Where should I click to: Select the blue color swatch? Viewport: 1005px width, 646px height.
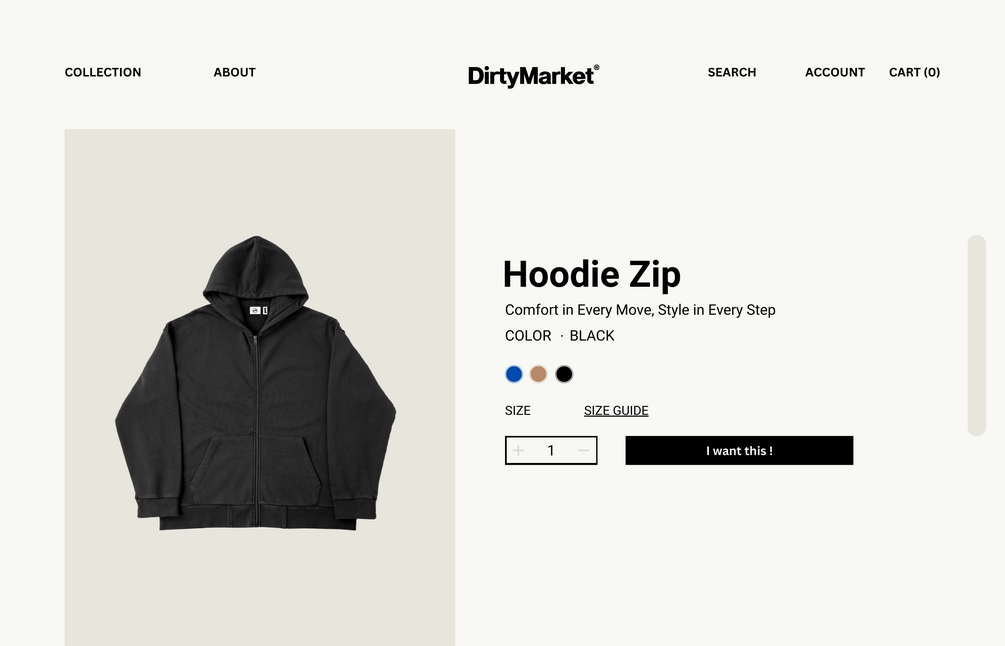point(514,374)
